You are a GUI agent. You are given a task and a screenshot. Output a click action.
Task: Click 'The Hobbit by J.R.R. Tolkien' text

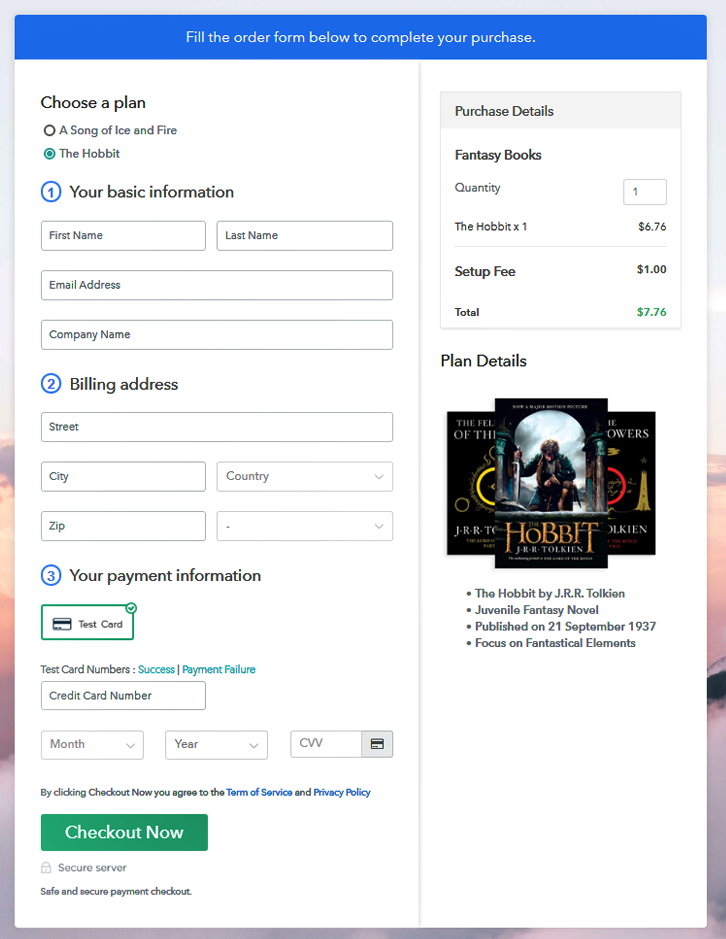click(550, 593)
